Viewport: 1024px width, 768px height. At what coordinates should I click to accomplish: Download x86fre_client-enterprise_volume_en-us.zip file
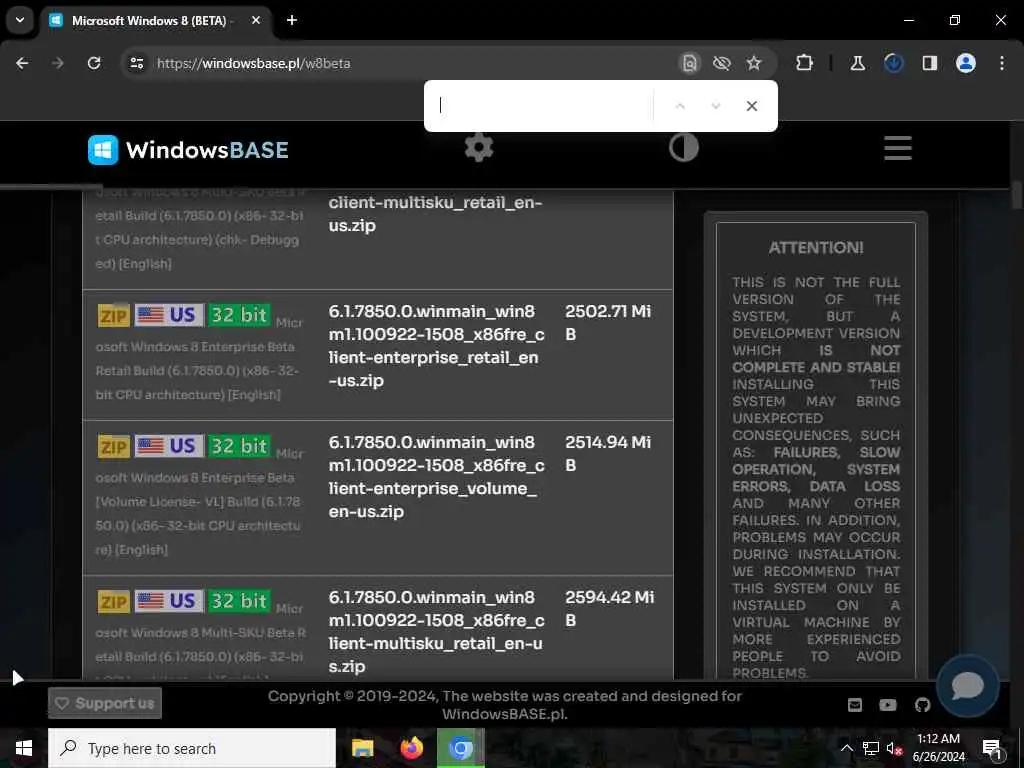(x=436, y=477)
